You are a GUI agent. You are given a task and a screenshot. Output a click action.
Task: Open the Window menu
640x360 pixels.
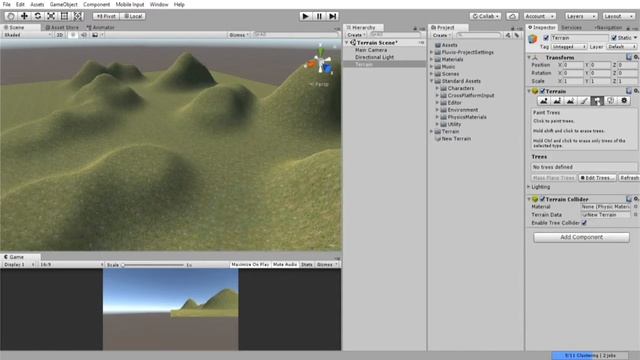pyautogui.click(x=159, y=4)
